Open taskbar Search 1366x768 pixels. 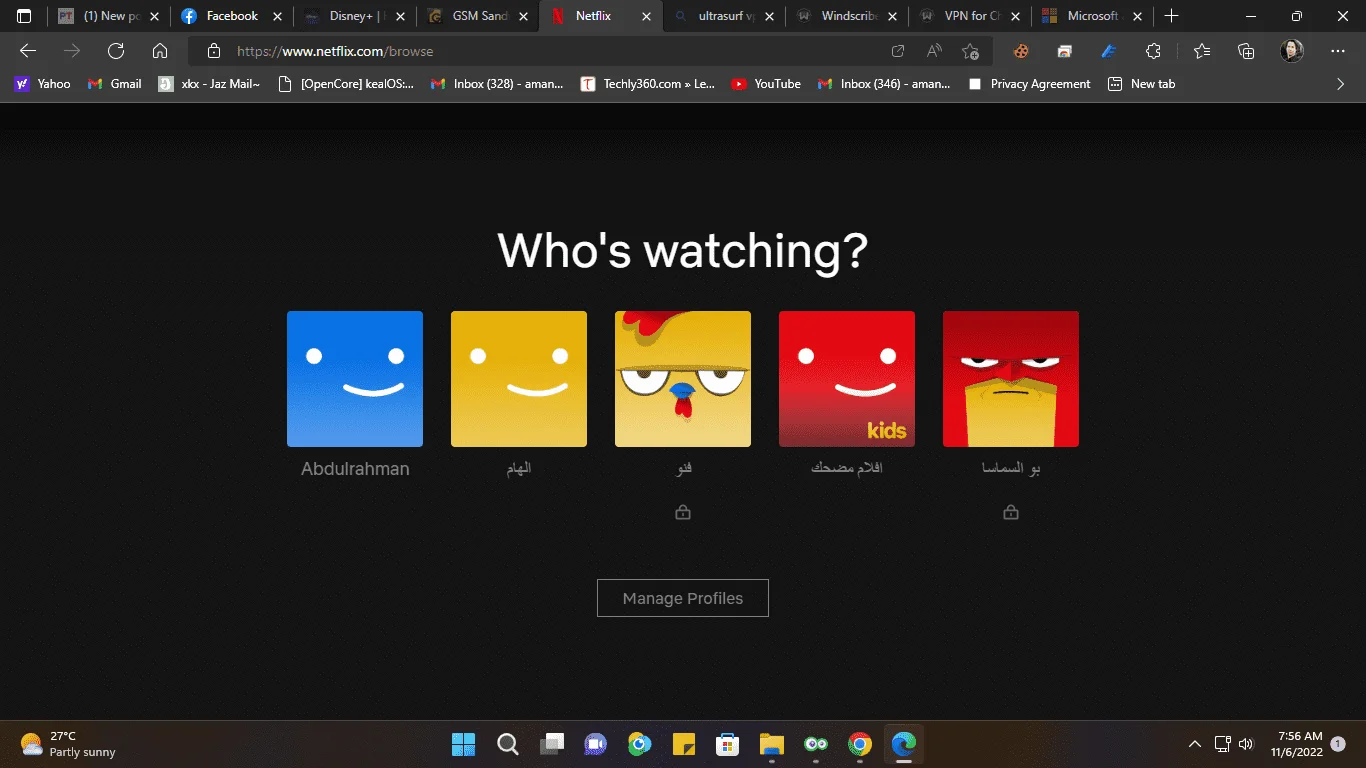tap(507, 744)
